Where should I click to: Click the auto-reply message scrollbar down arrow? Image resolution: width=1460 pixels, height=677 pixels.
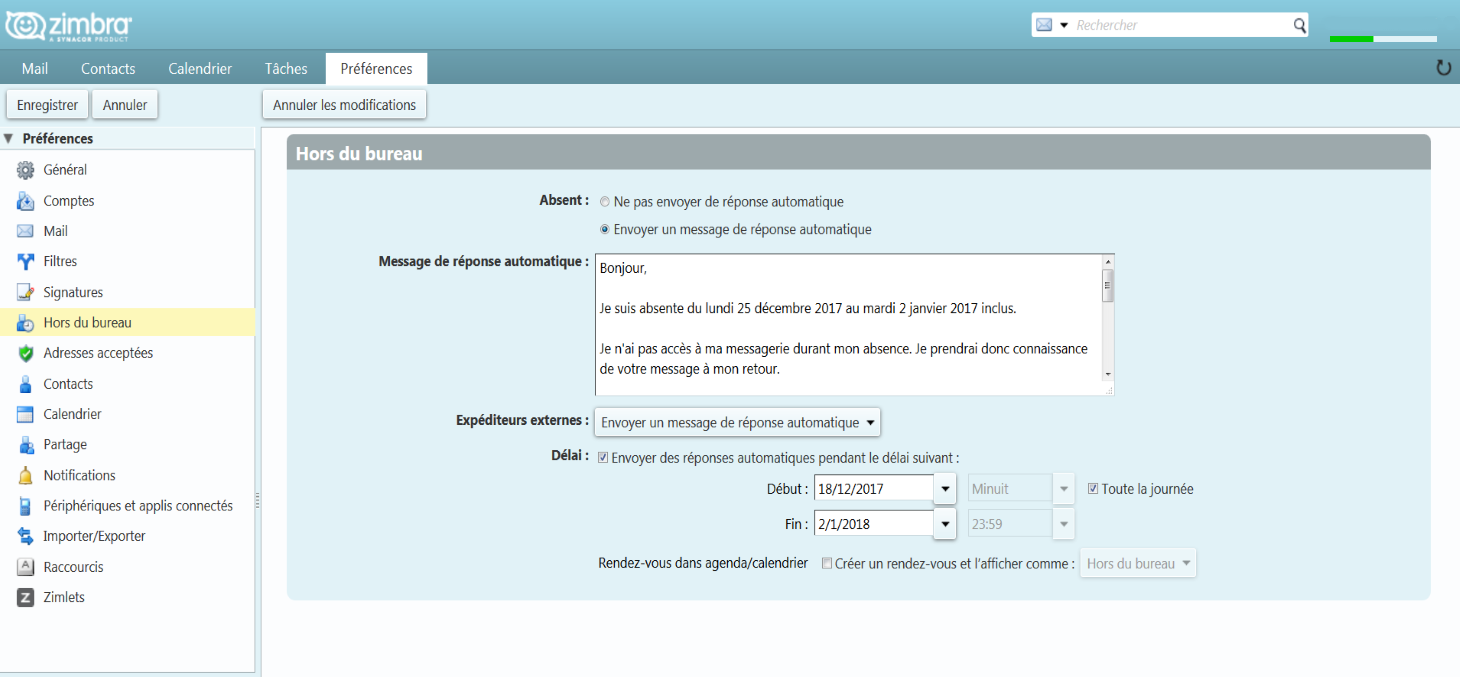click(1107, 374)
